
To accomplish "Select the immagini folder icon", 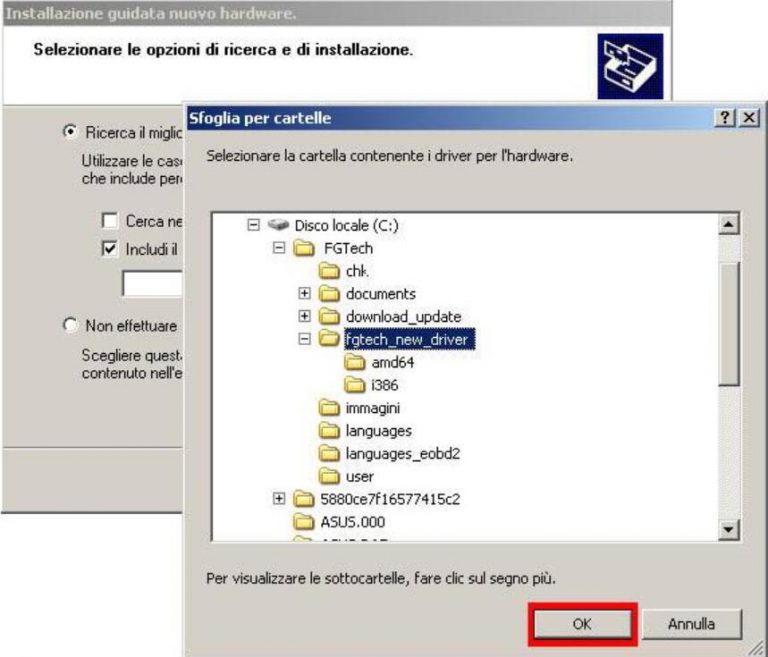I will [x=329, y=408].
